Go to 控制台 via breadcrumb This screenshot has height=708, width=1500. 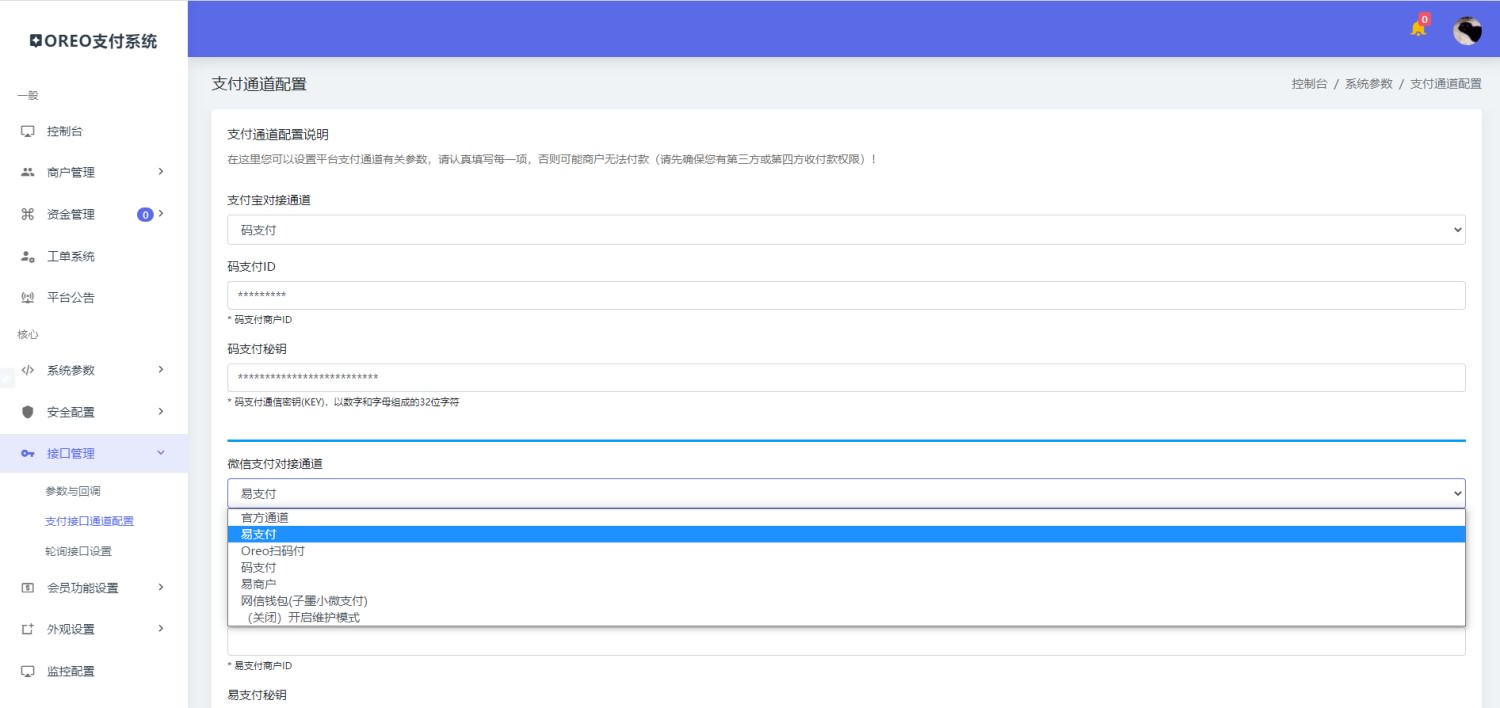pyautogui.click(x=1309, y=84)
